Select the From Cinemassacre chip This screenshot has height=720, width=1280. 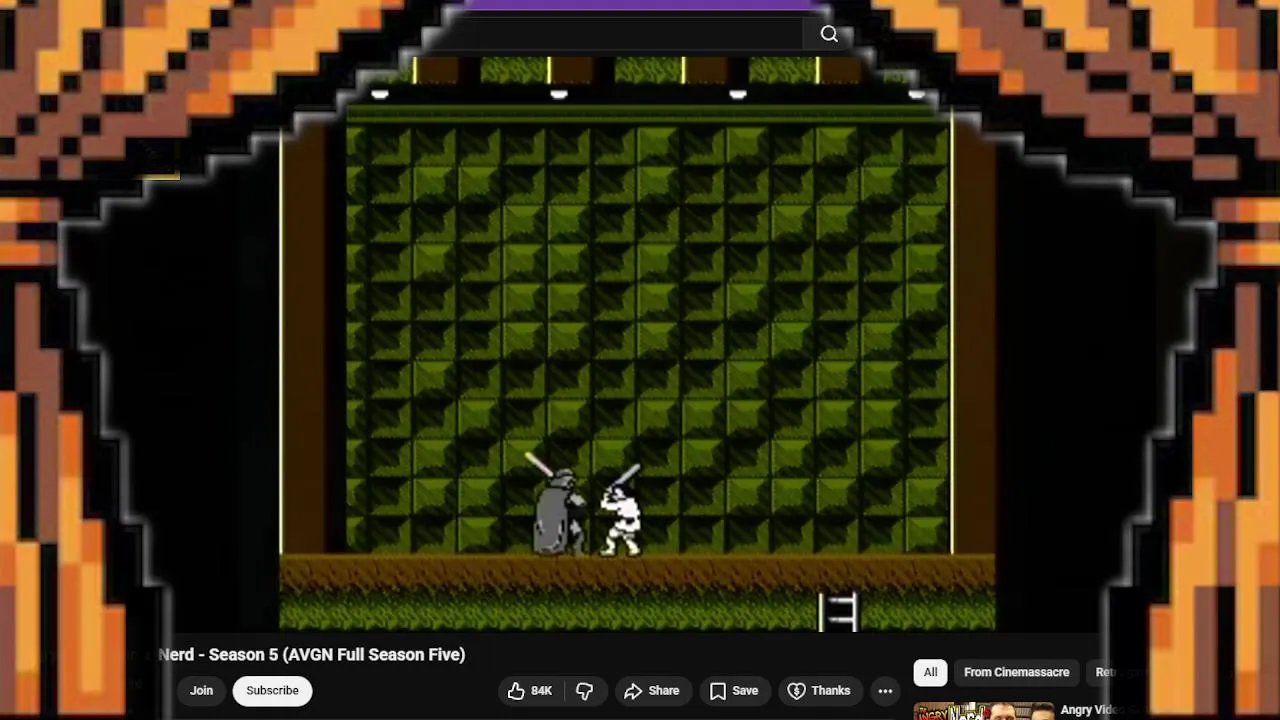click(1016, 673)
